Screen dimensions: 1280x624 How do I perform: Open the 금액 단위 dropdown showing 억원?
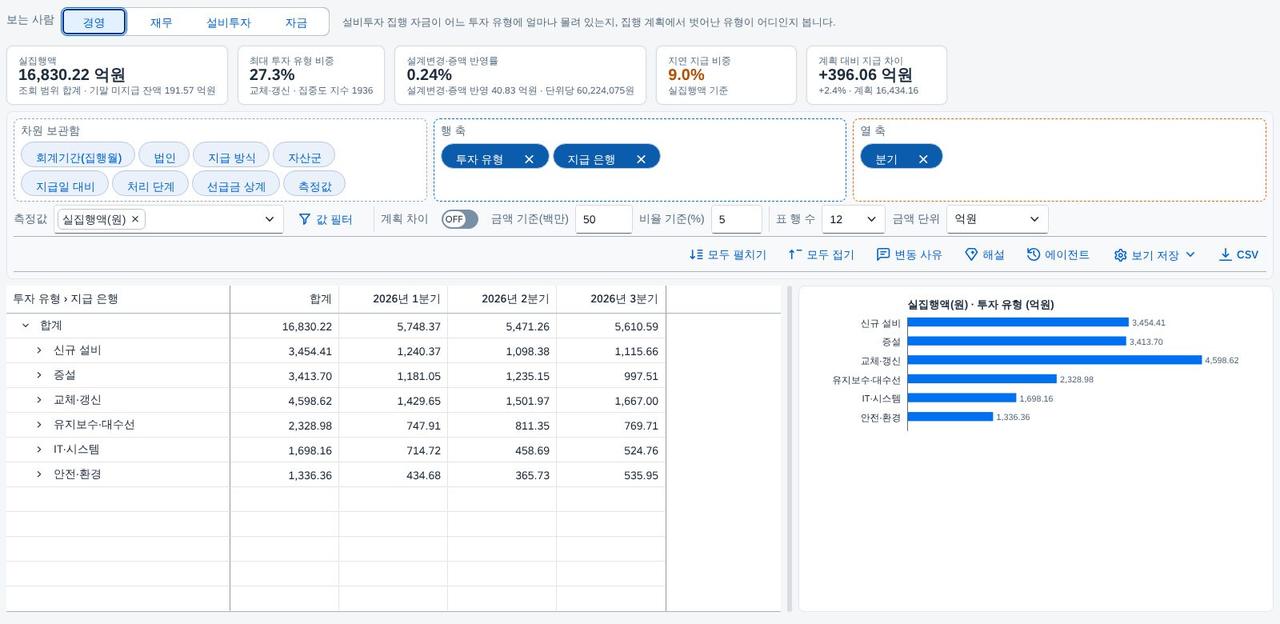(997, 219)
